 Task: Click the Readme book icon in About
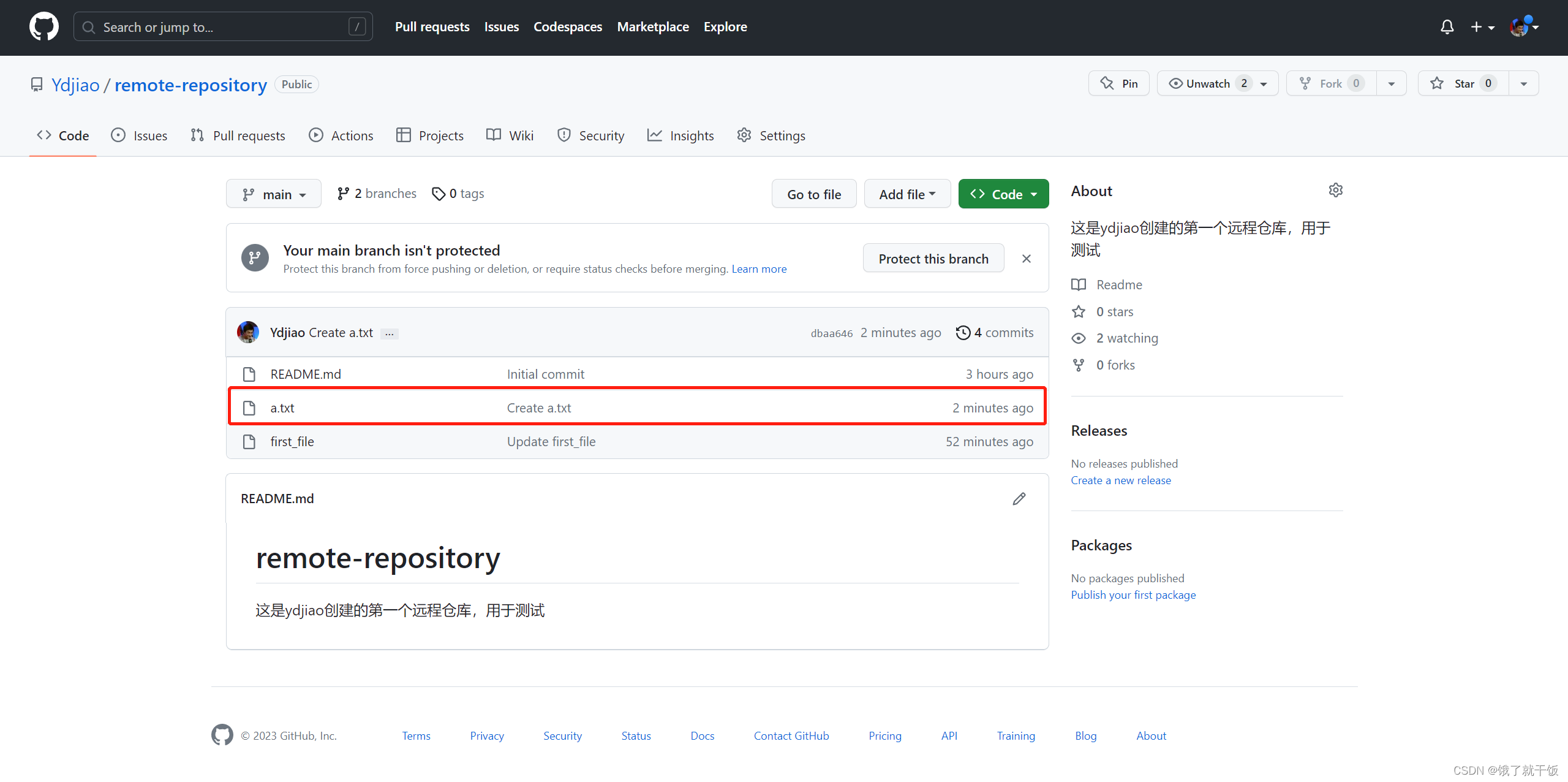[x=1079, y=284]
